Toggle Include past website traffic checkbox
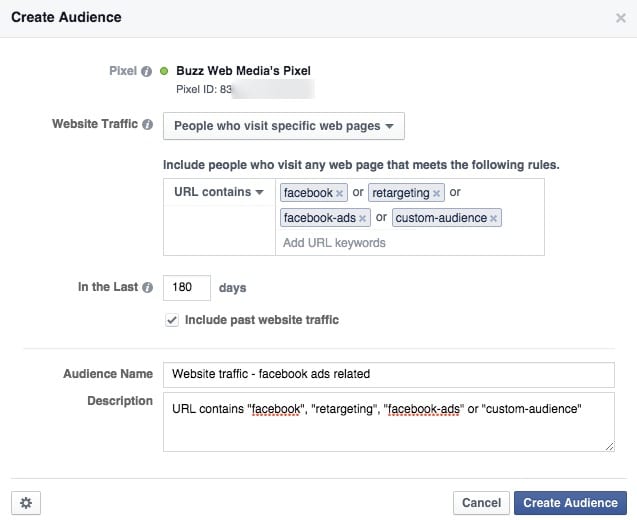Image resolution: width=637 pixels, height=520 pixels. (x=172, y=320)
